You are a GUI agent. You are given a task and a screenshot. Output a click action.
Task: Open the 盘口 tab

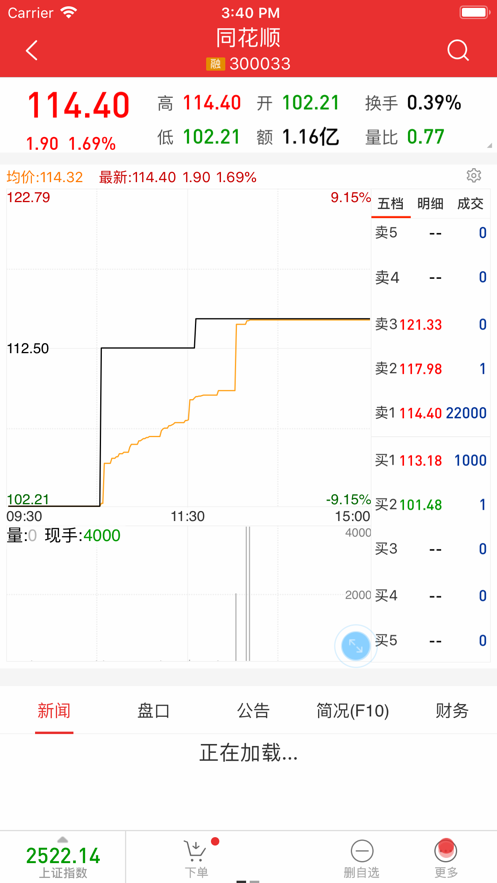click(154, 711)
